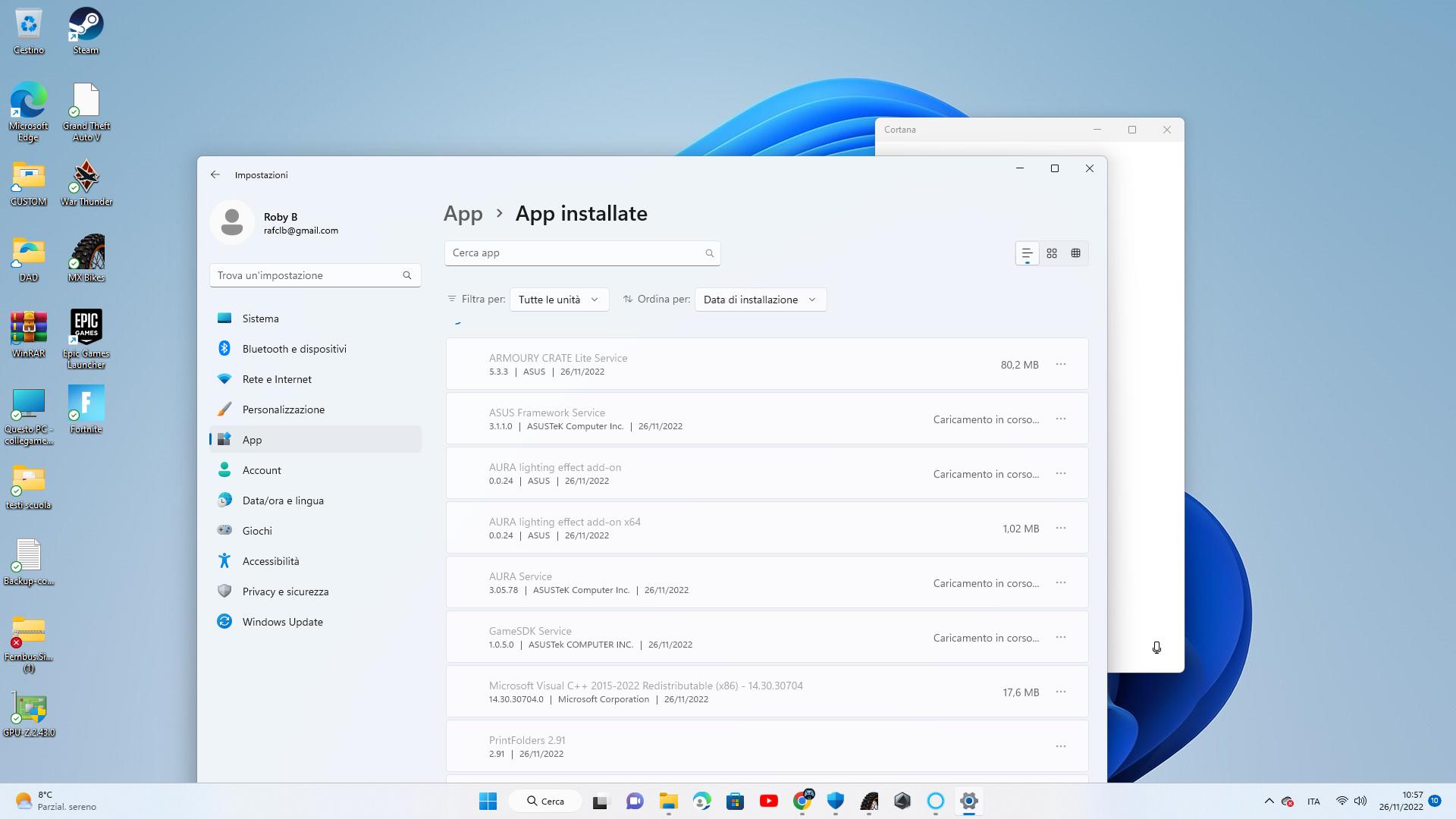Open Windows Update settings section
Screen dimensions: 1456x819
(282, 622)
